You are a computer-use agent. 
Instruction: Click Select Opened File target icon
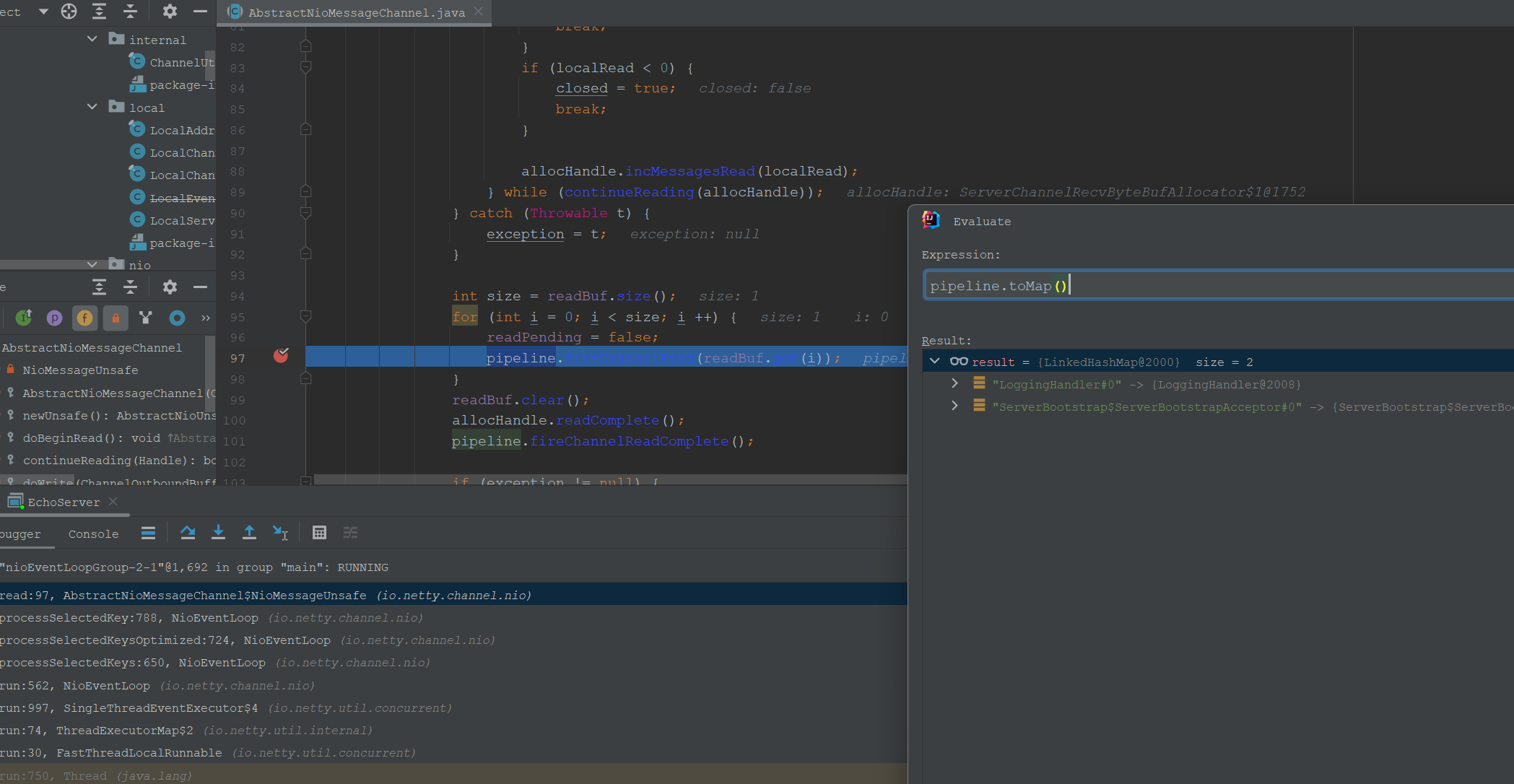[69, 11]
